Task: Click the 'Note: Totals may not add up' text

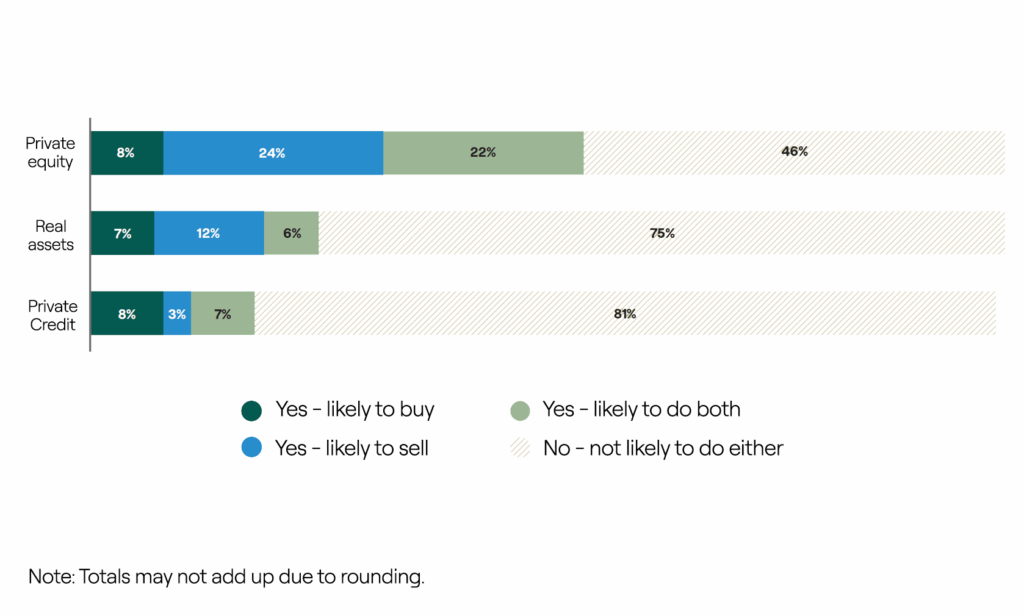Action: coord(227,577)
